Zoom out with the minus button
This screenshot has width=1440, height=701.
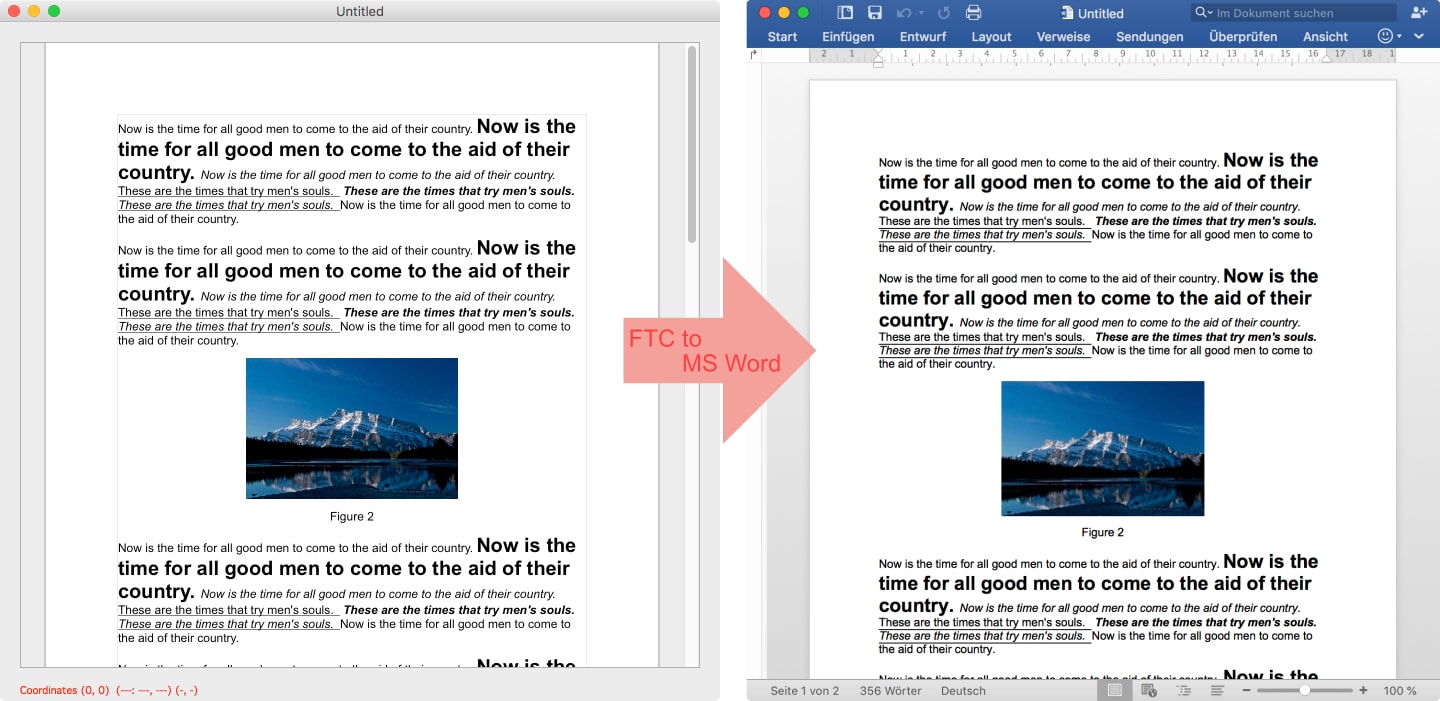1246,690
